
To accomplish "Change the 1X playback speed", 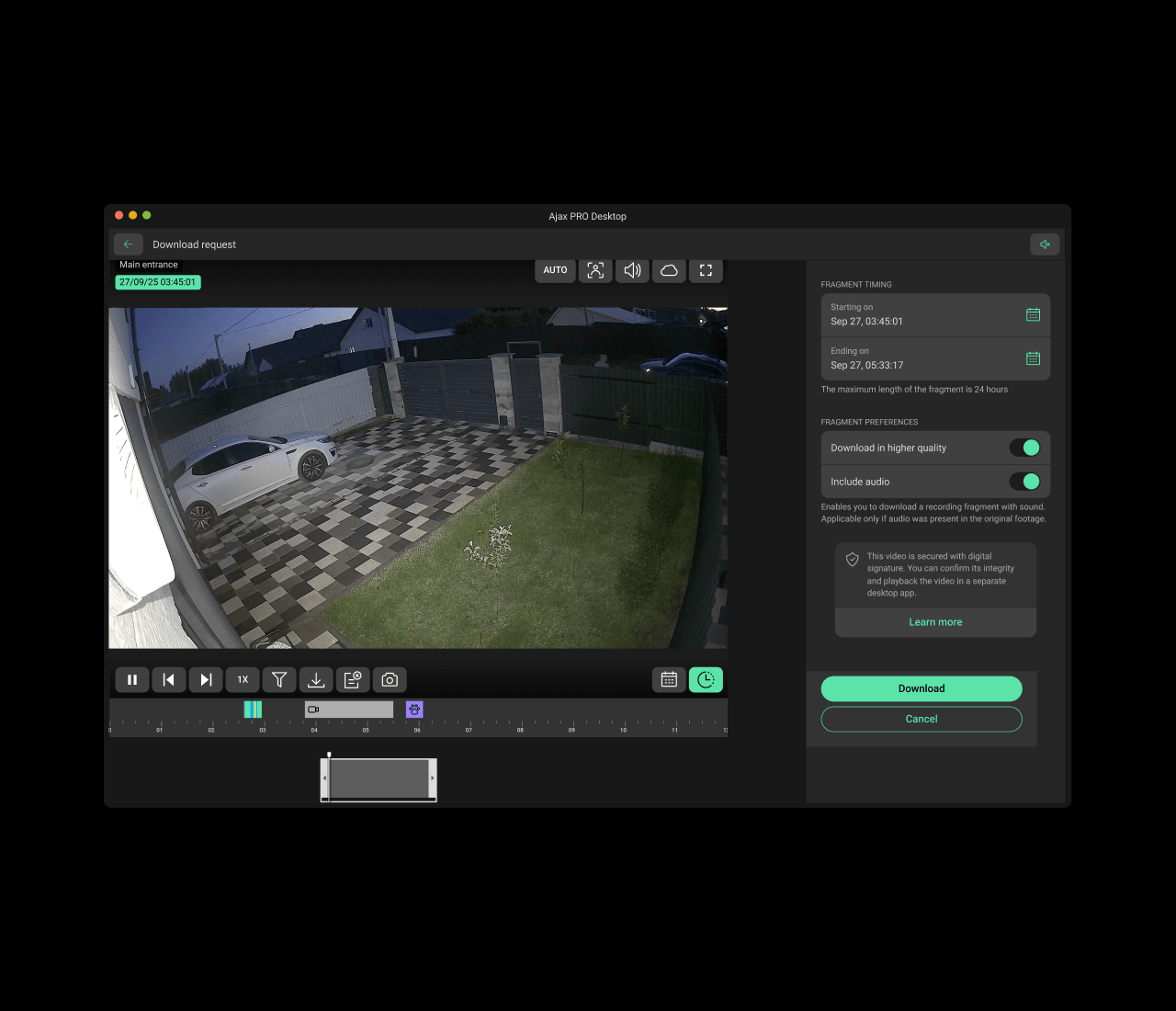I will pos(243,679).
